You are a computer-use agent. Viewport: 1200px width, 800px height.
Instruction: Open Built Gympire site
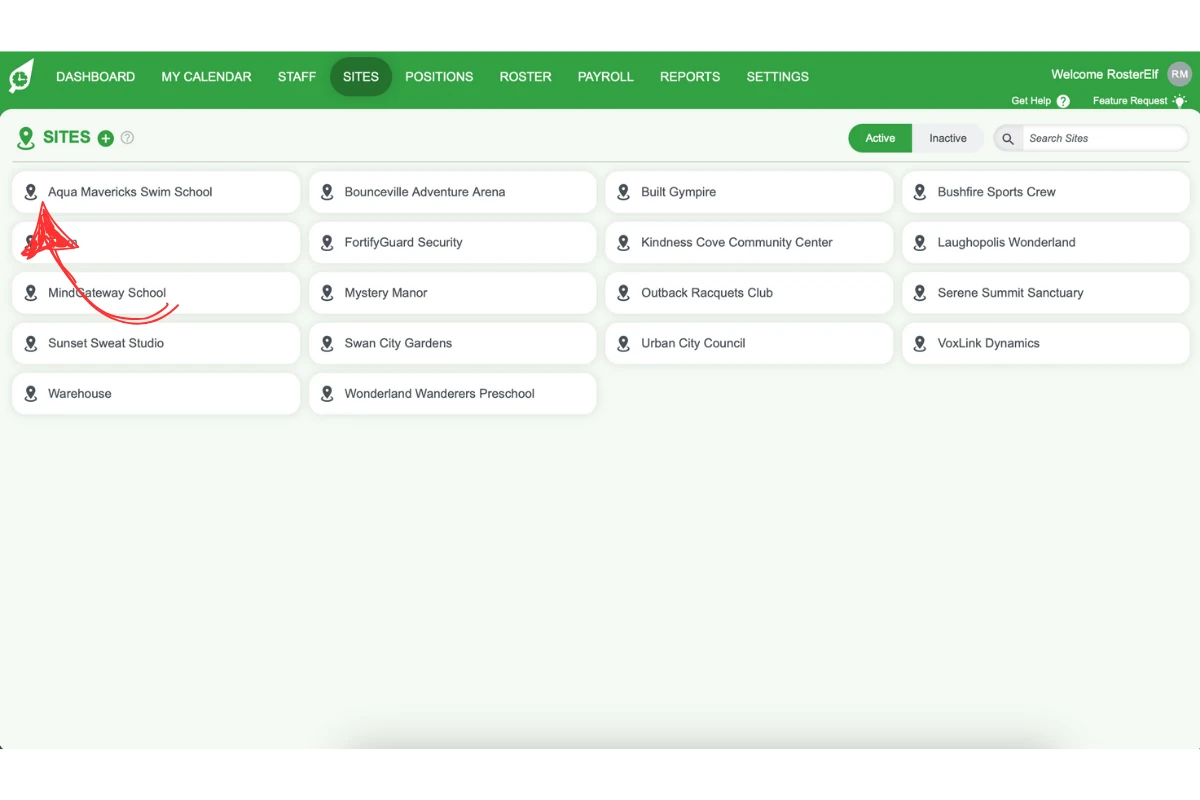[x=749, y=192]
